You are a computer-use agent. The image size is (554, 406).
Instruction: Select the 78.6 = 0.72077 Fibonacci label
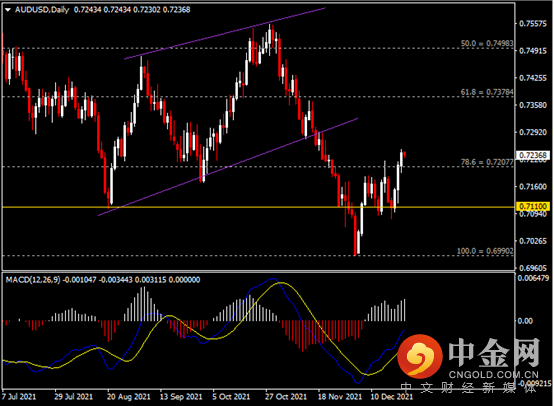click(x=487, y=162)
